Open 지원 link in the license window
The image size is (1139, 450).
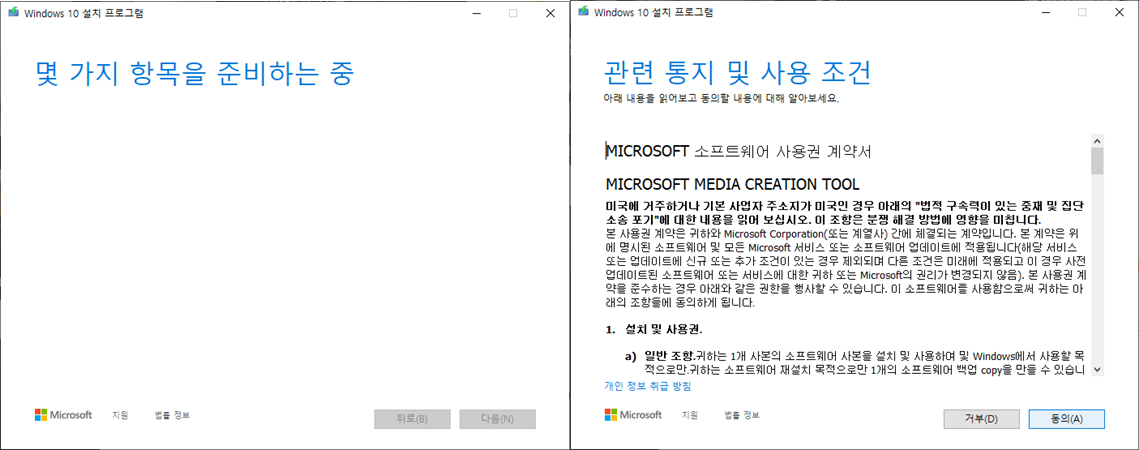click(x=690, y=415)
